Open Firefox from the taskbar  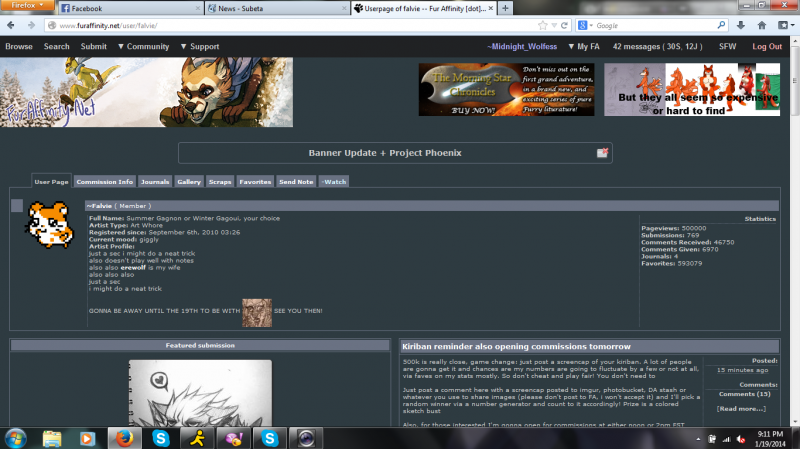pyautogui.click(x=124, y=437)
